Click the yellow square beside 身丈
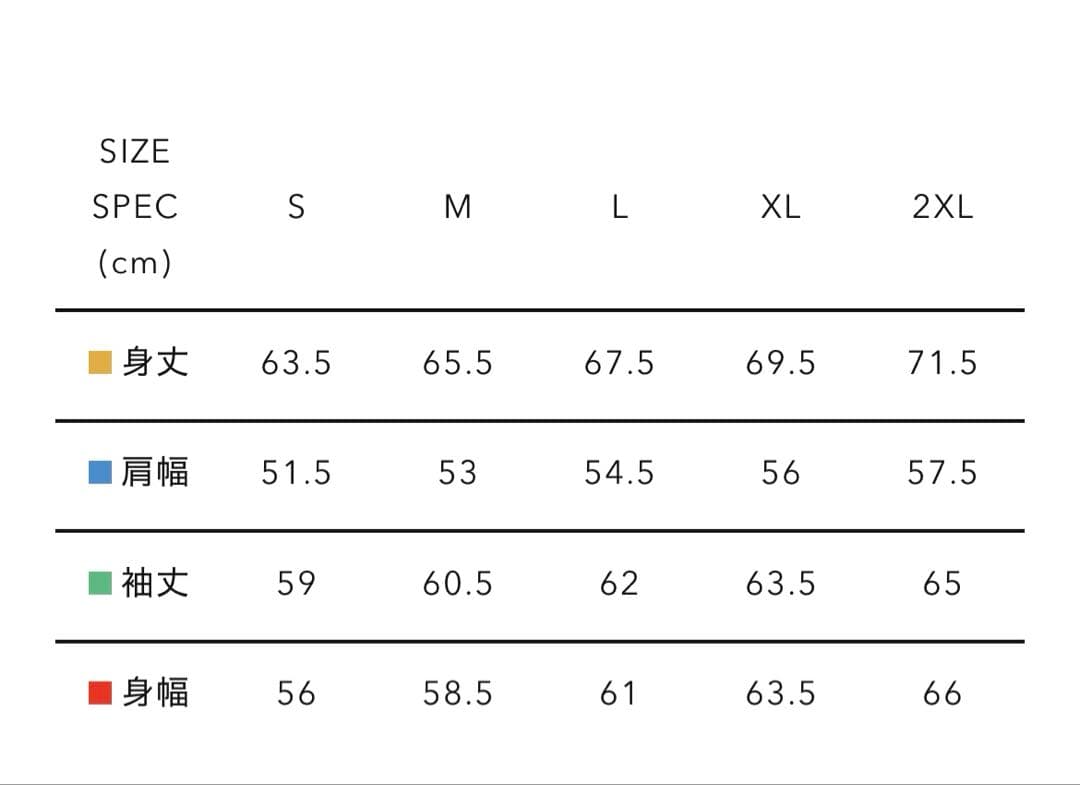1080x785 pixels. point(100,362)
